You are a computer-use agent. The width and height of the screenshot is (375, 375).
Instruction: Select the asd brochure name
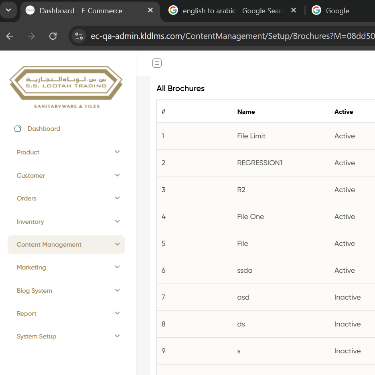[x=243, y=297]
